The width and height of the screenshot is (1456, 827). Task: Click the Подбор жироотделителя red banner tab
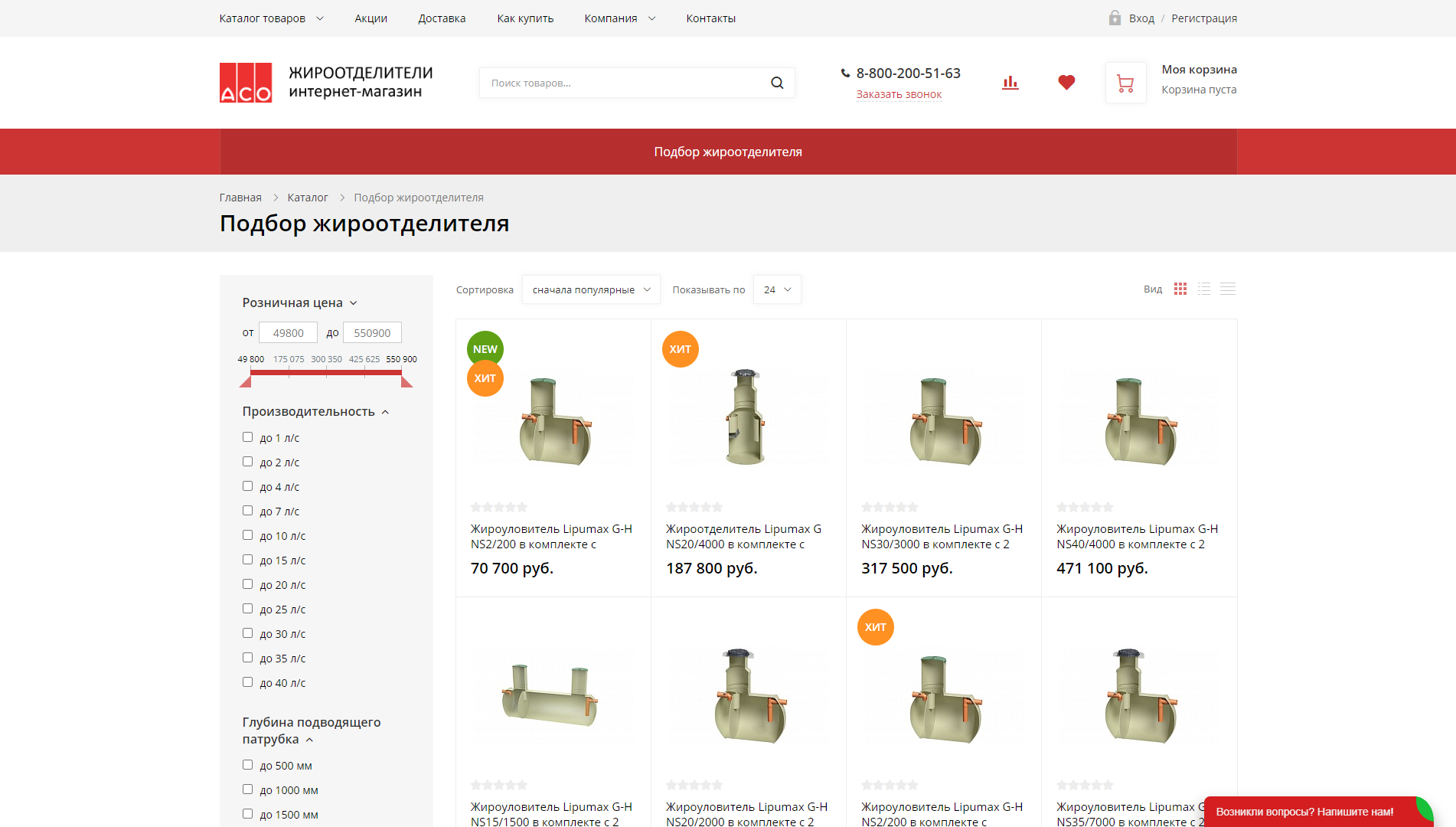pyautogui.click(x=728, y=152)
